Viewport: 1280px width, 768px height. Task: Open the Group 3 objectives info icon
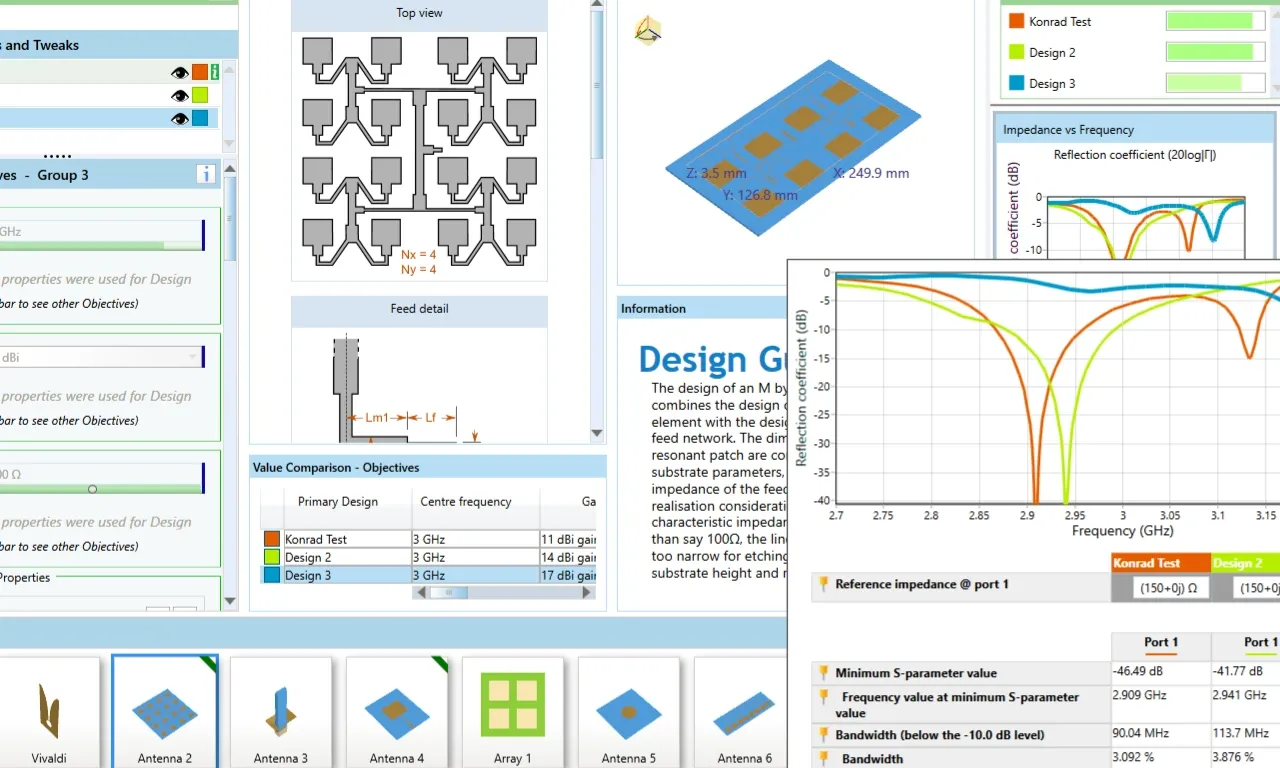click(x=206, y=175)
